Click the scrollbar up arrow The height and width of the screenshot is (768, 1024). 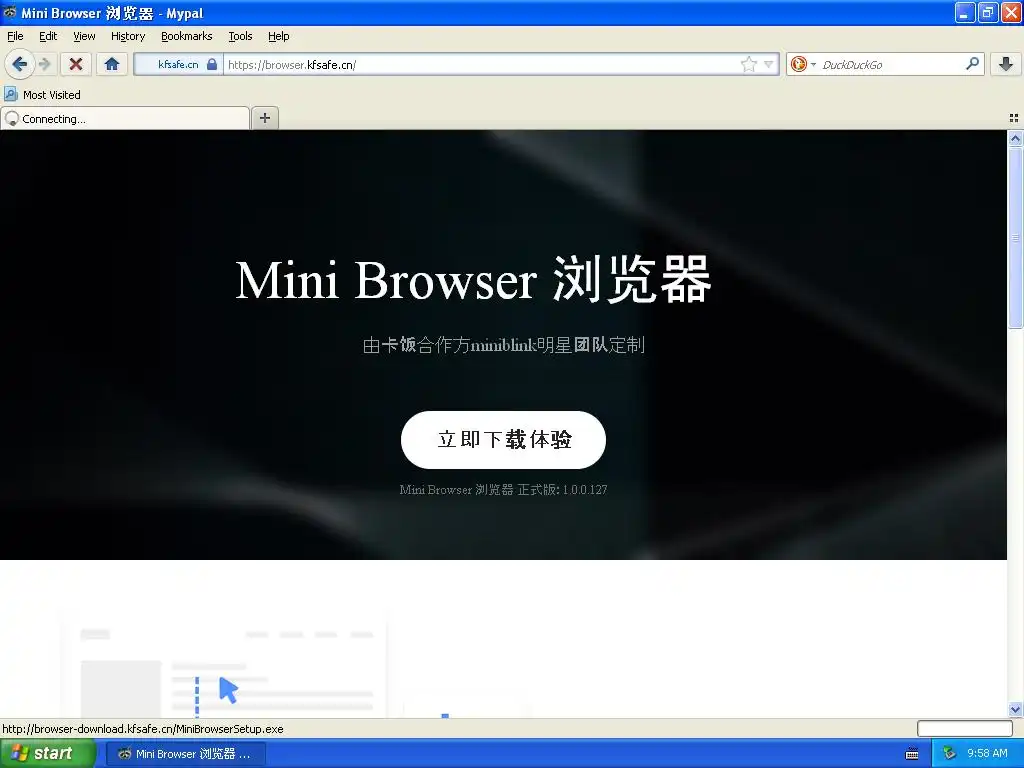click(x=1015, y=138)
